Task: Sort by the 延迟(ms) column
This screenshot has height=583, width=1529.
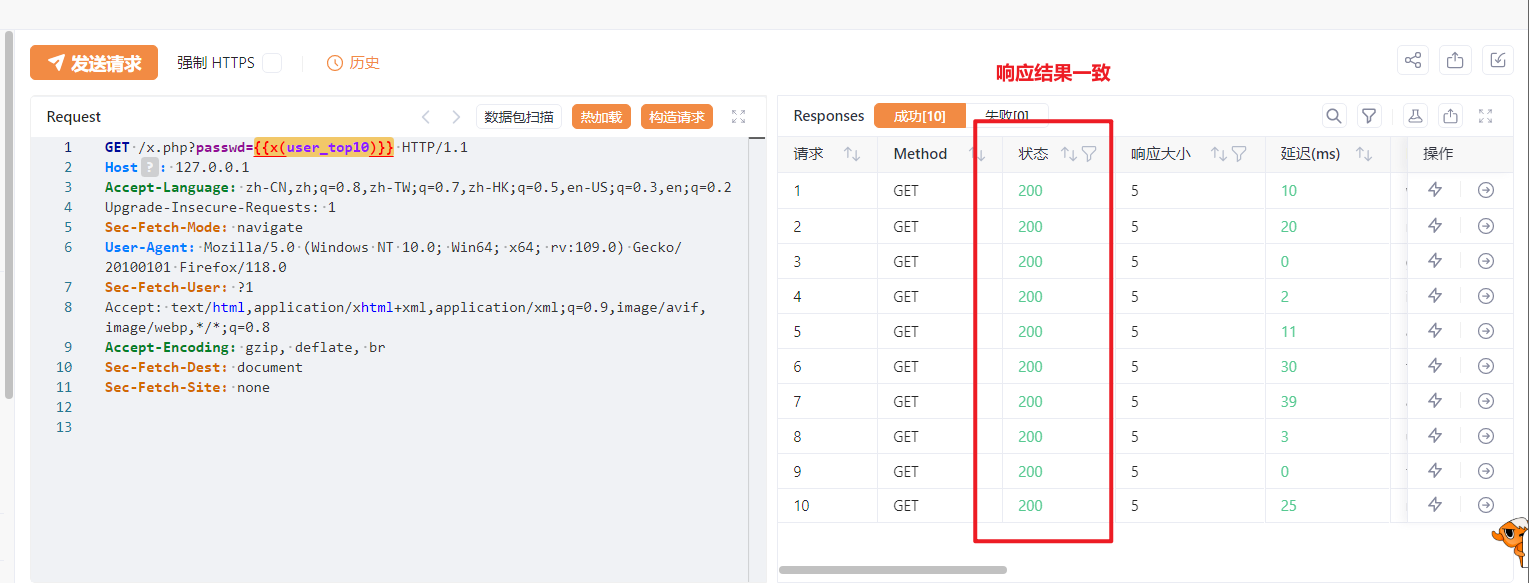Action: (1363, 154)
